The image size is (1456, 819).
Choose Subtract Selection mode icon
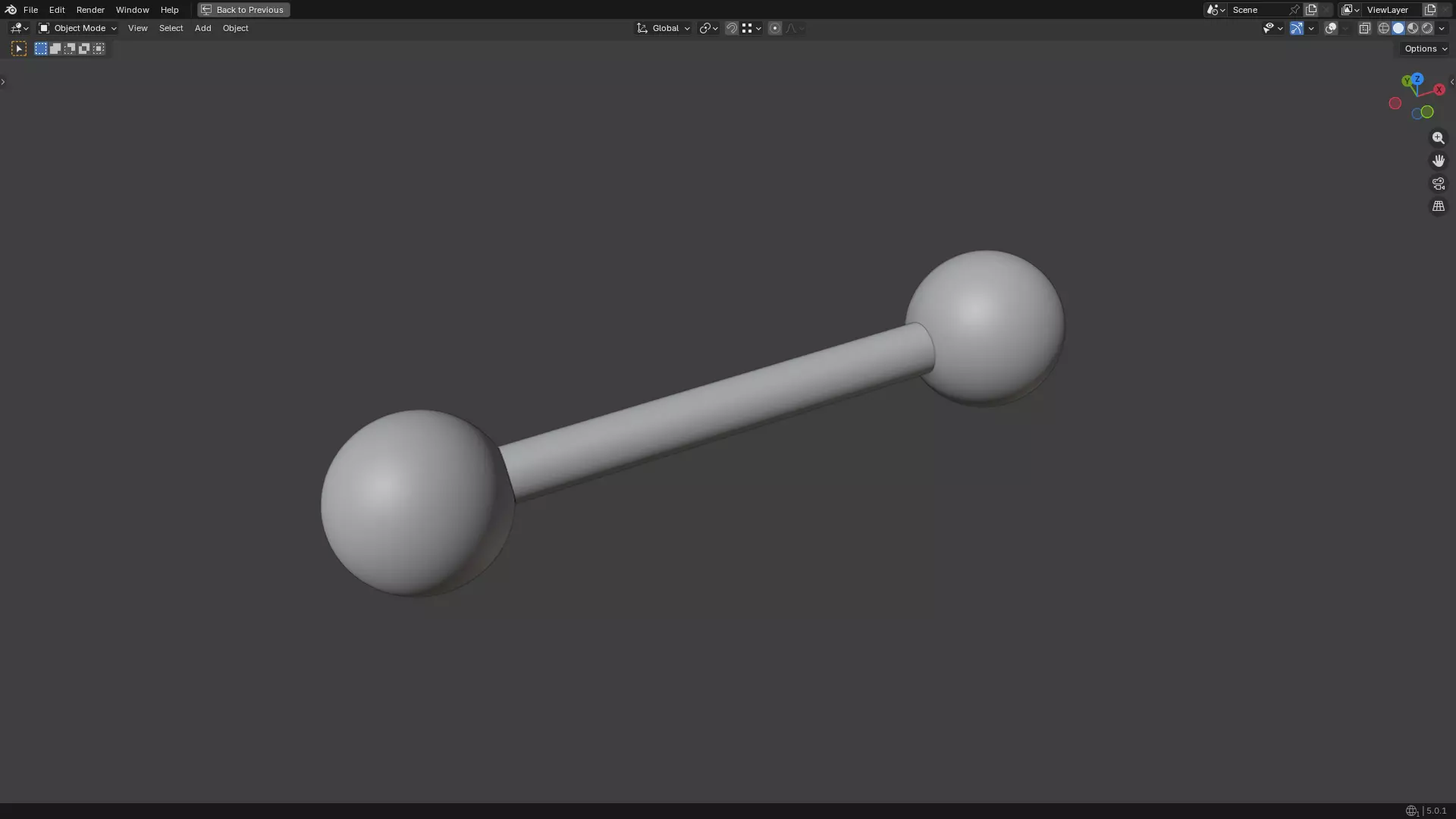[70, 49]
